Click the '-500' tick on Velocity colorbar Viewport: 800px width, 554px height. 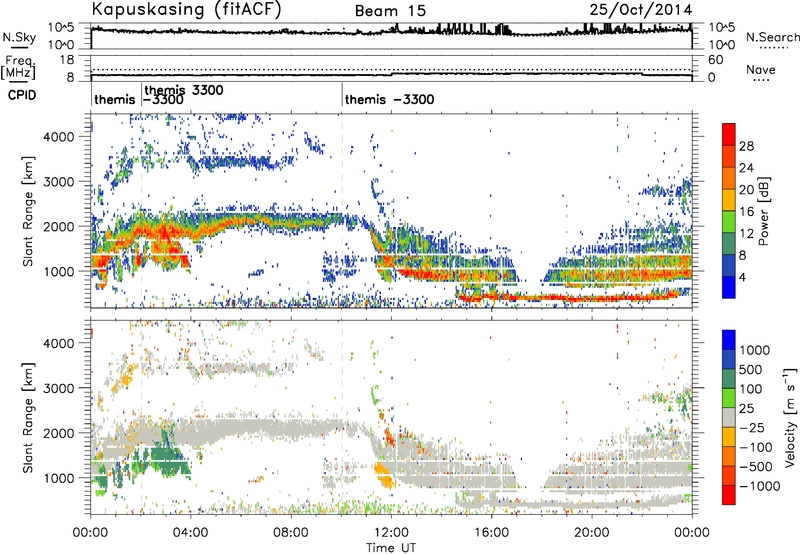(754, 466)
